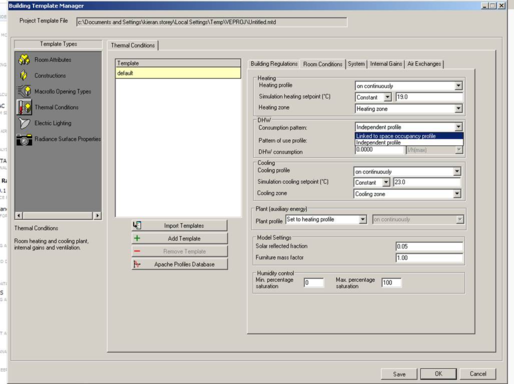The image size is (514, 384).
Task: Switch to Internal Gains tab
Action: coord(386,64)
